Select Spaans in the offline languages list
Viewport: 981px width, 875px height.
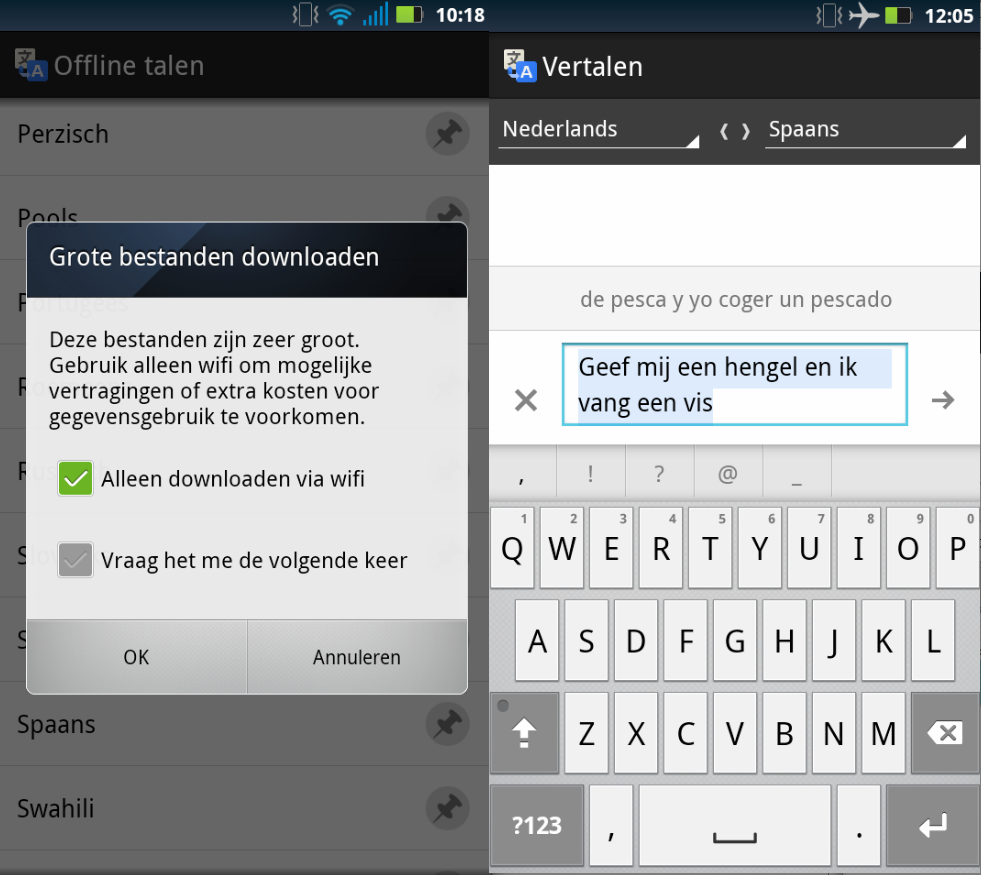tap(56, 724)
